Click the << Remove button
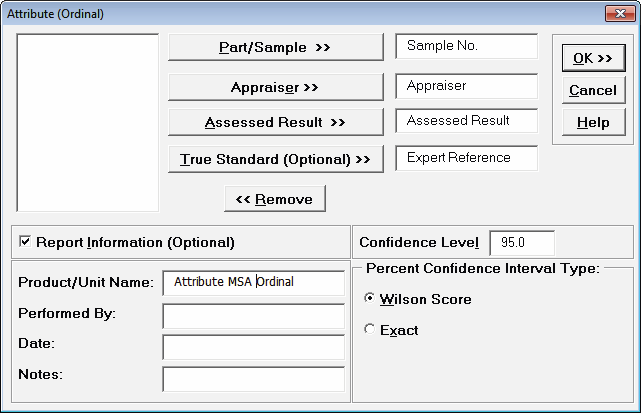This screenshot has width=641, height=413. coord(275,199)
